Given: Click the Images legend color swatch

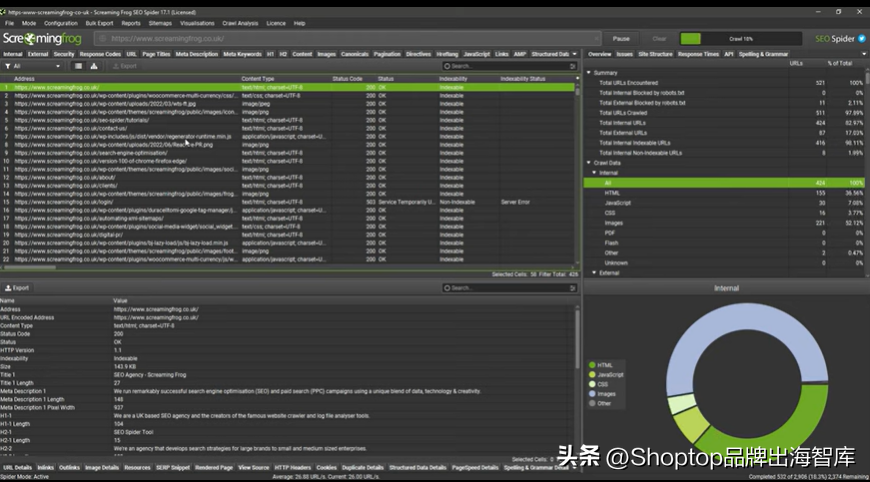Looking at the screenshot, I should pos(592,394).
